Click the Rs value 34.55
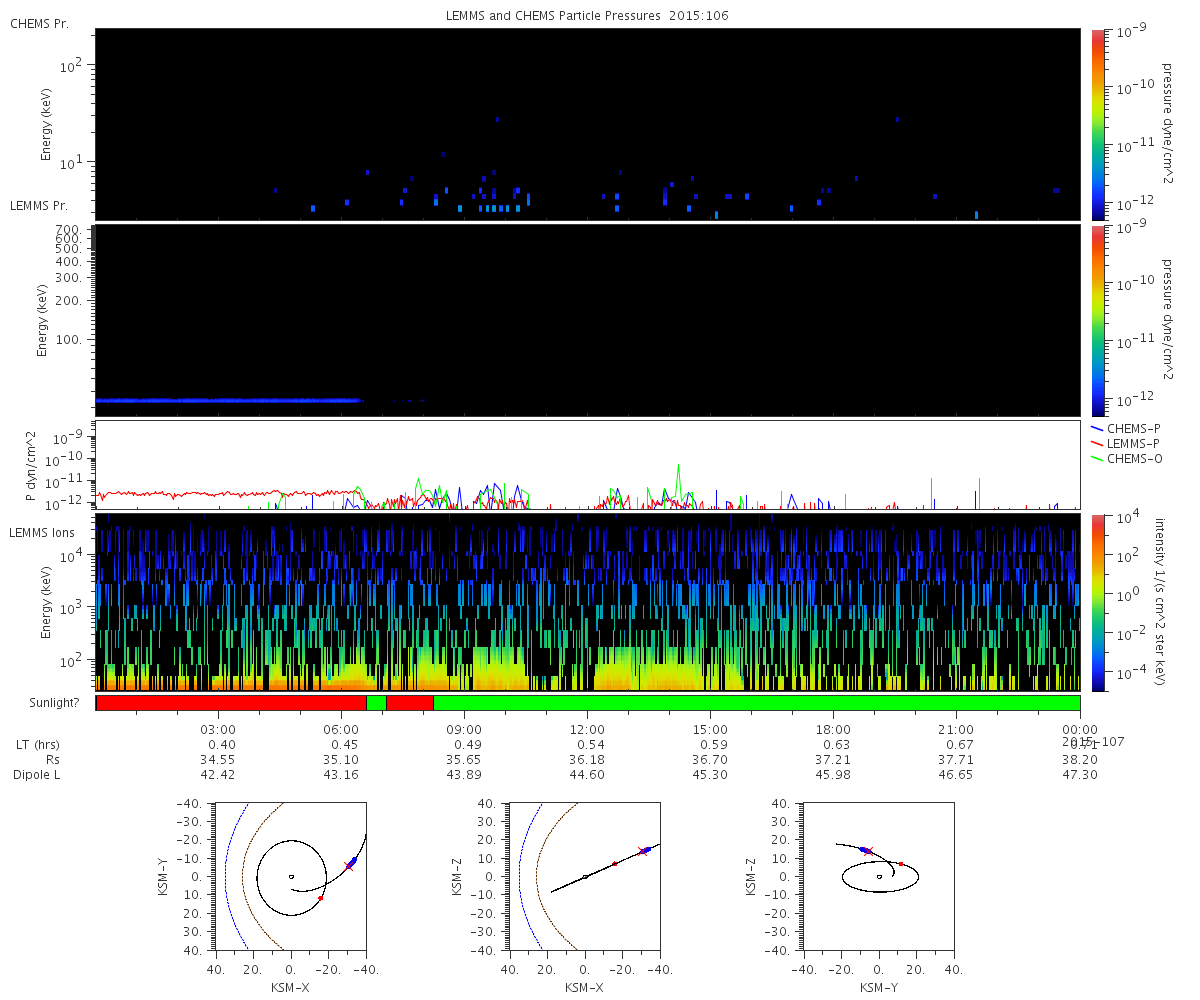 (x=218, y=760)
